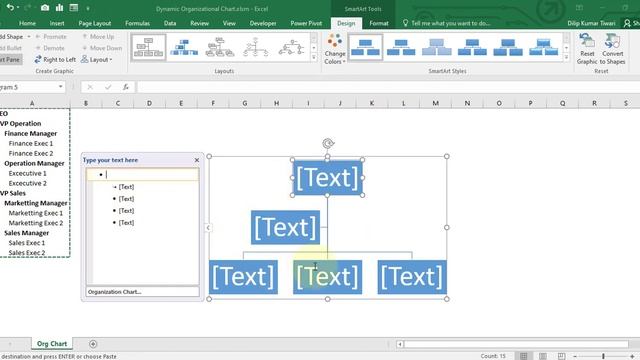Switch to the SmartArt Format tab
The image size is (640, 360).
click(379, 23)
